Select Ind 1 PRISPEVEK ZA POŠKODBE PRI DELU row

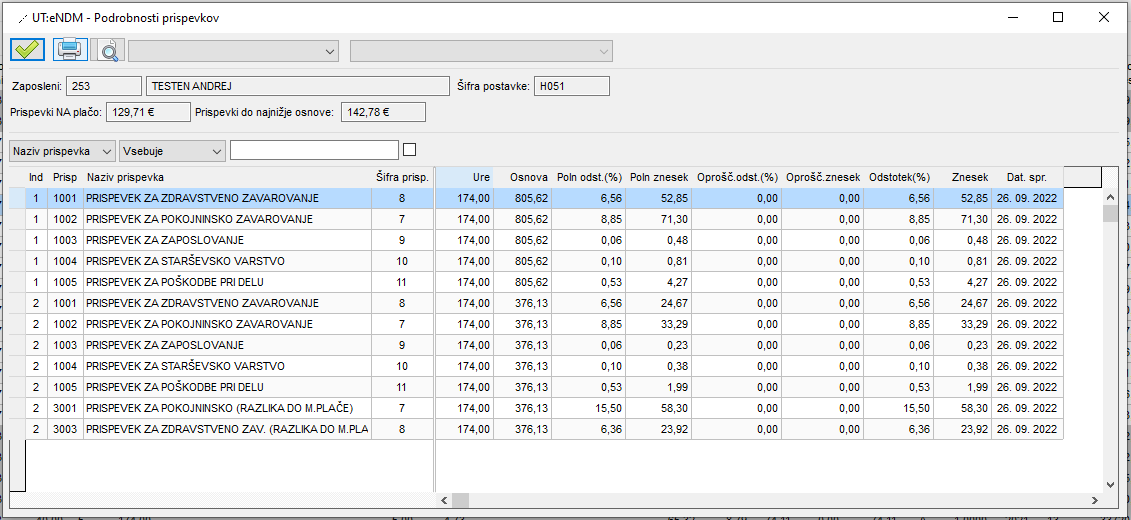tap(537, 282)
